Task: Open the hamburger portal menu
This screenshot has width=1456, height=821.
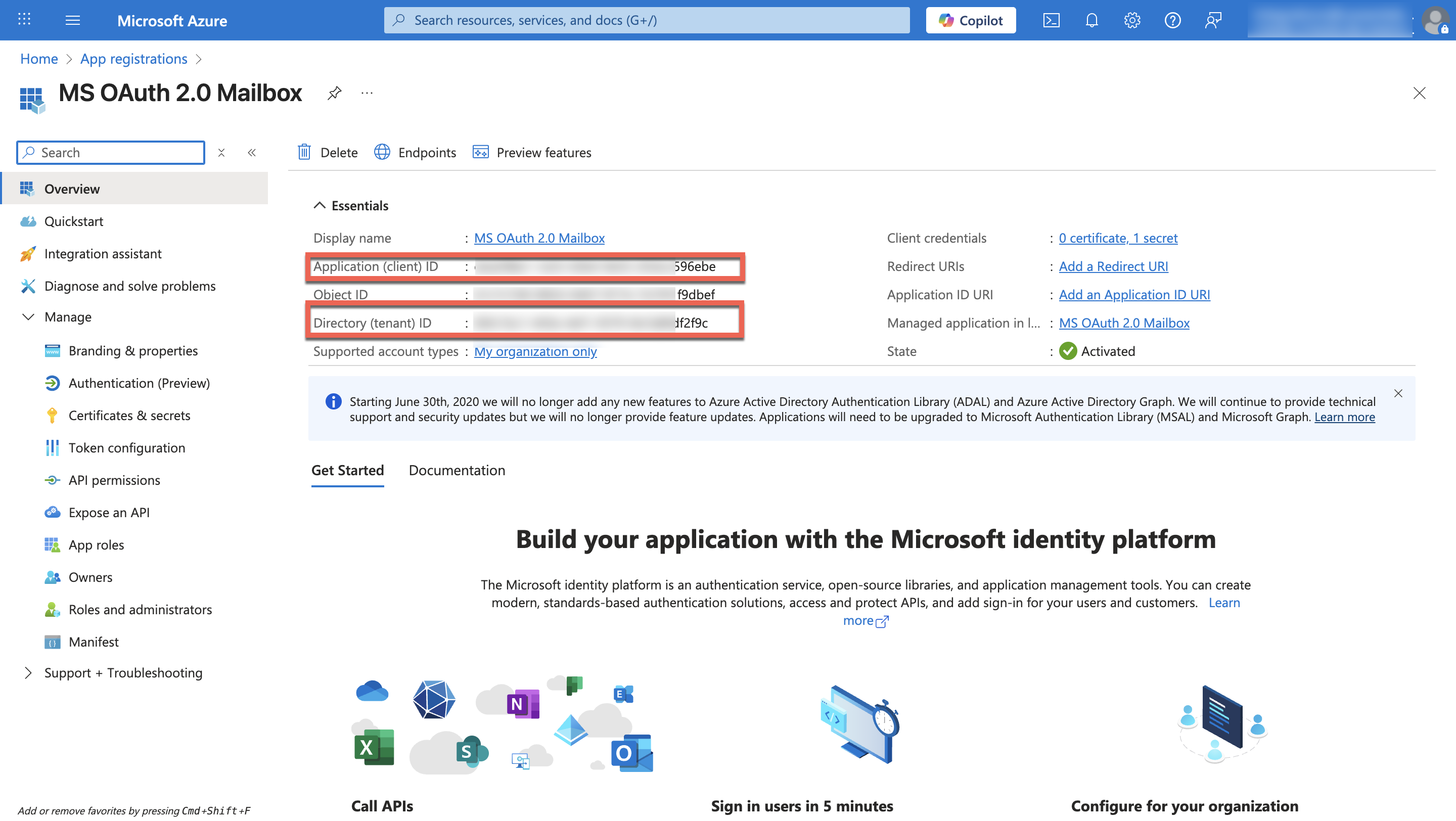Action: [x=72, y=20]
